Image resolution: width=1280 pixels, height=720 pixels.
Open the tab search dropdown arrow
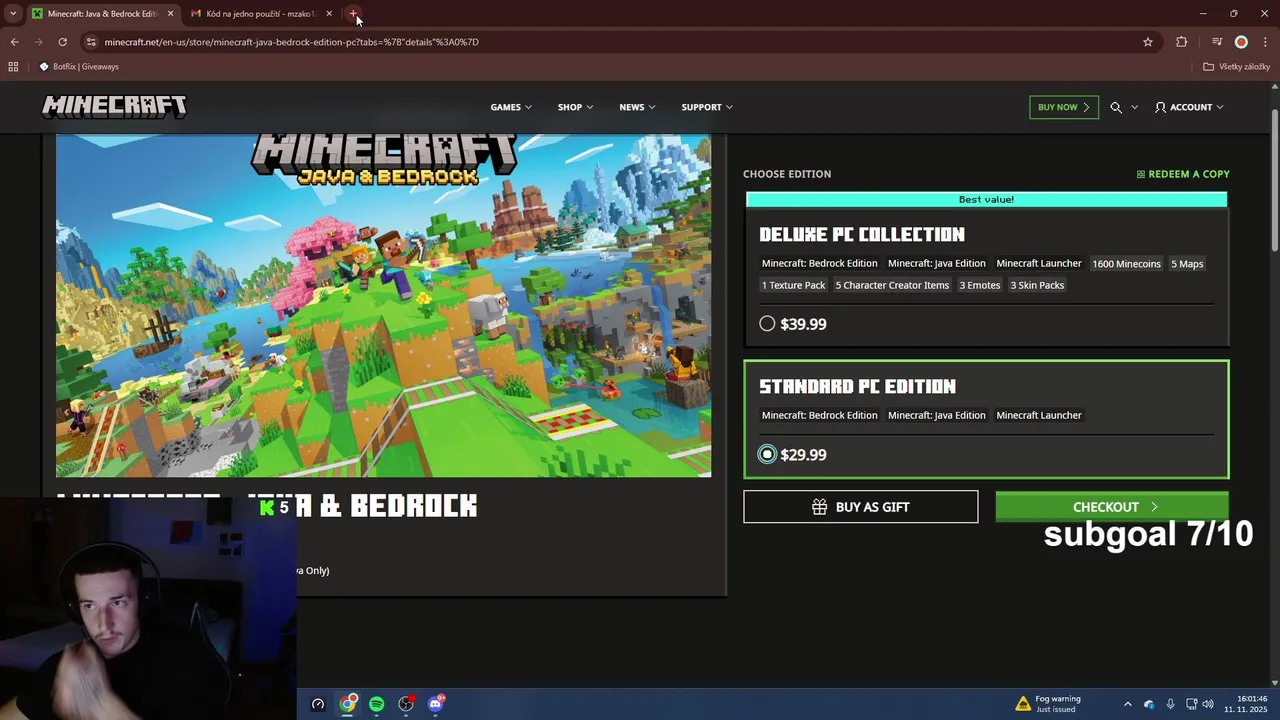pos(13,14)
